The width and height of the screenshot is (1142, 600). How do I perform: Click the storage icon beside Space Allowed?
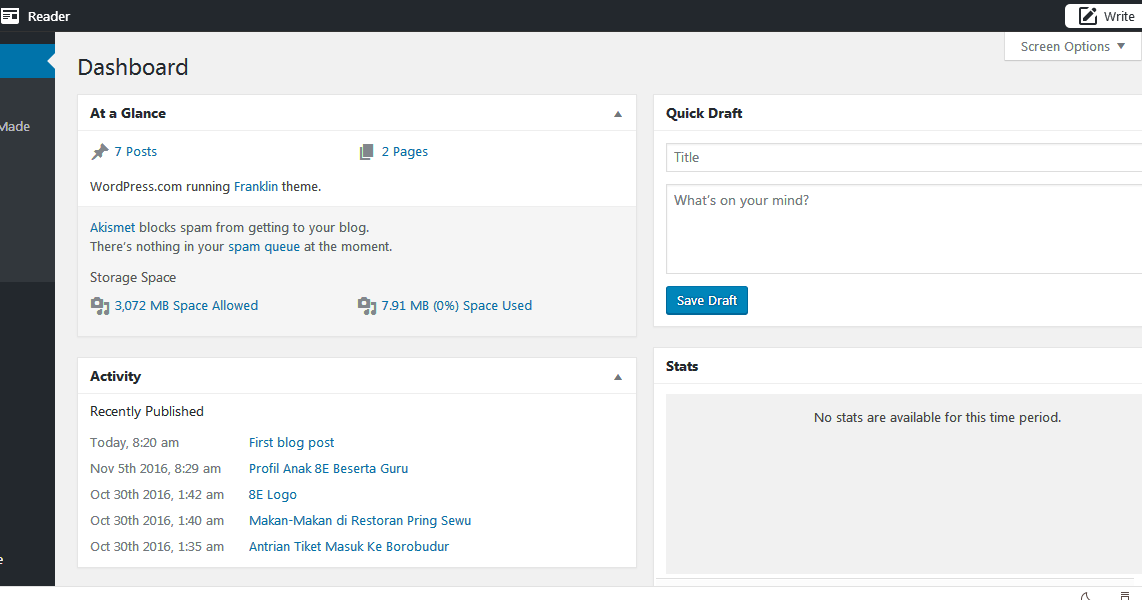coord(100,305)
